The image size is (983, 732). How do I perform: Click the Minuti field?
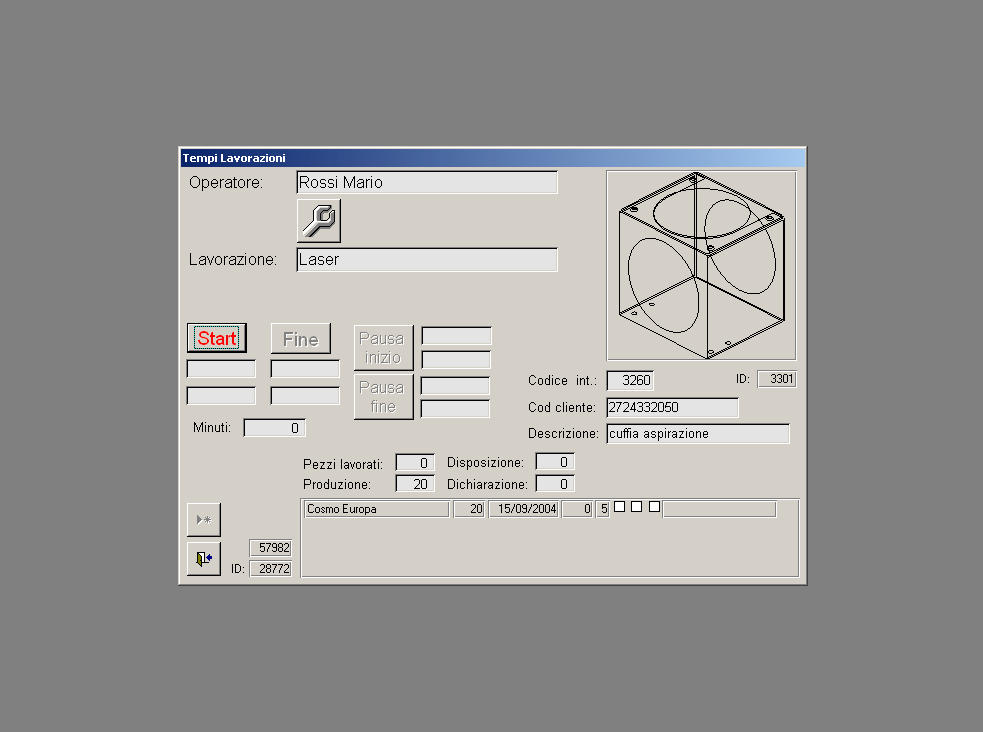(x=275, y=428)
